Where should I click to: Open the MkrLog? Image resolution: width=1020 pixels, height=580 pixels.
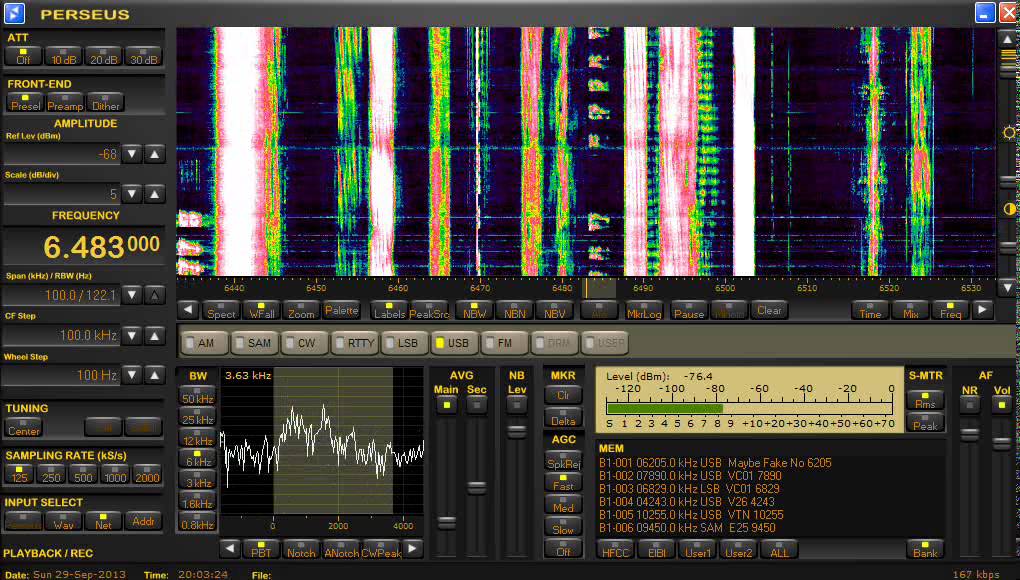pos(644,310)
